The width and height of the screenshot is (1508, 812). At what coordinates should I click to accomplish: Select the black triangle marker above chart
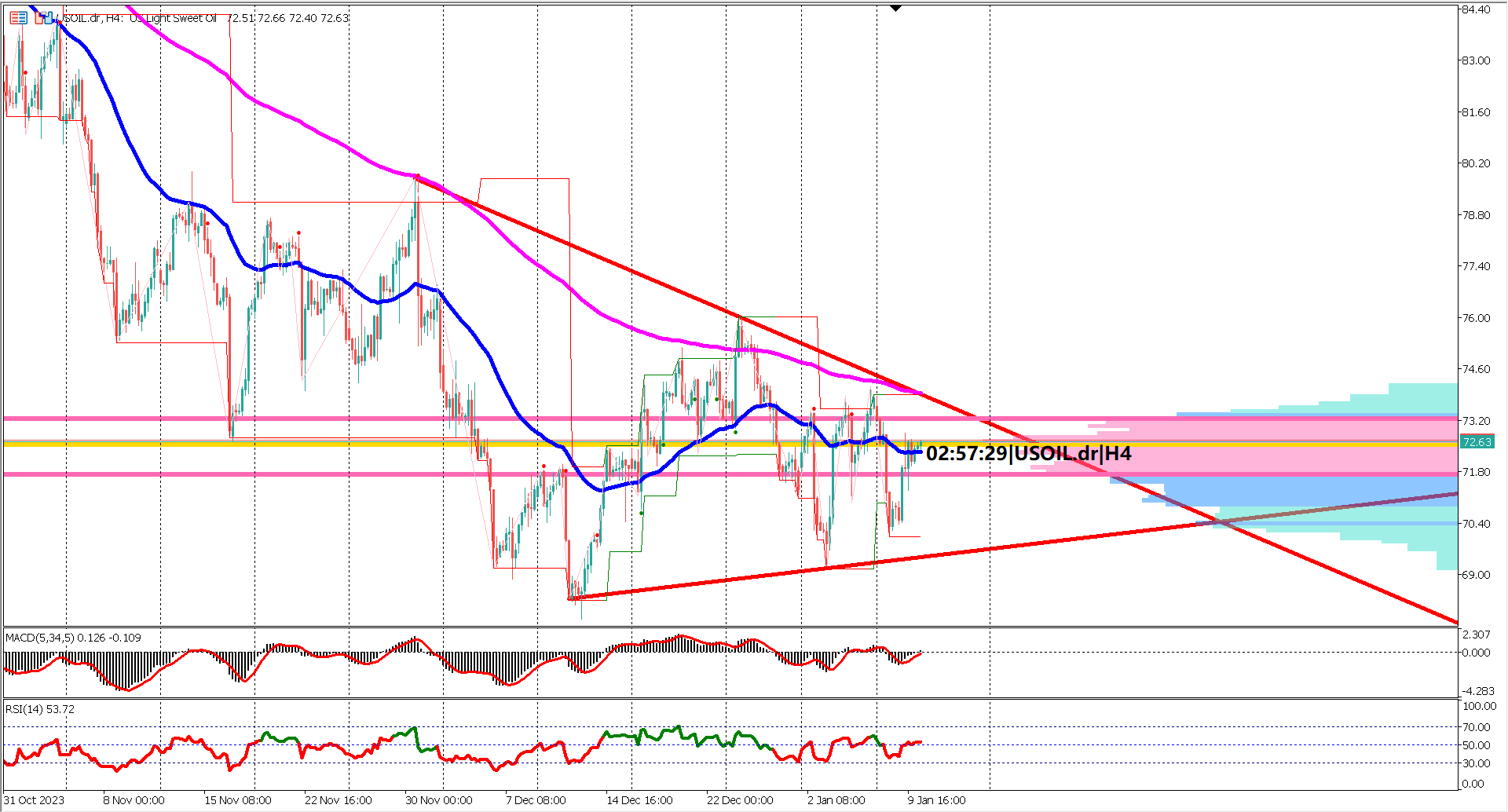coord(895,6)
